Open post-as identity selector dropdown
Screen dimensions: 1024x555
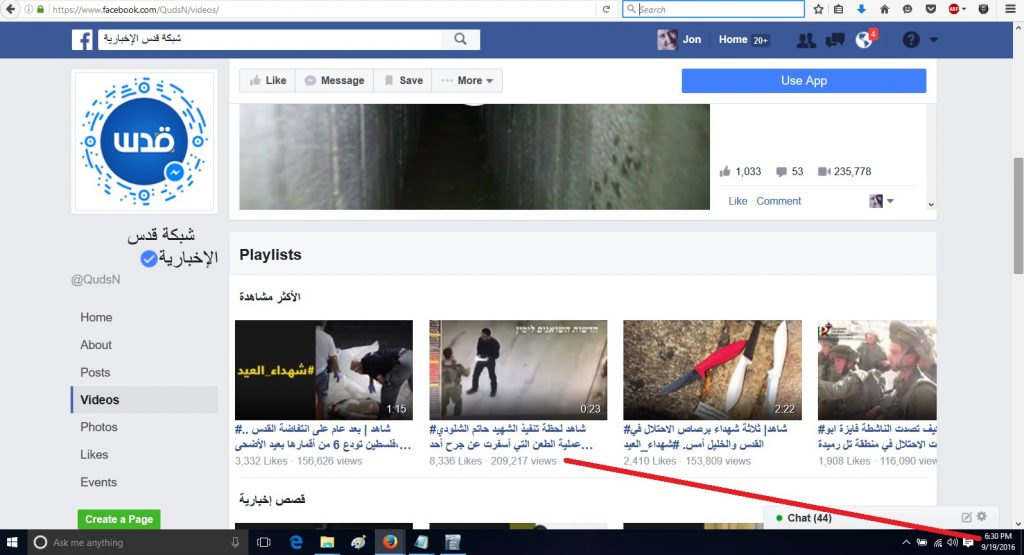[882, 201]
